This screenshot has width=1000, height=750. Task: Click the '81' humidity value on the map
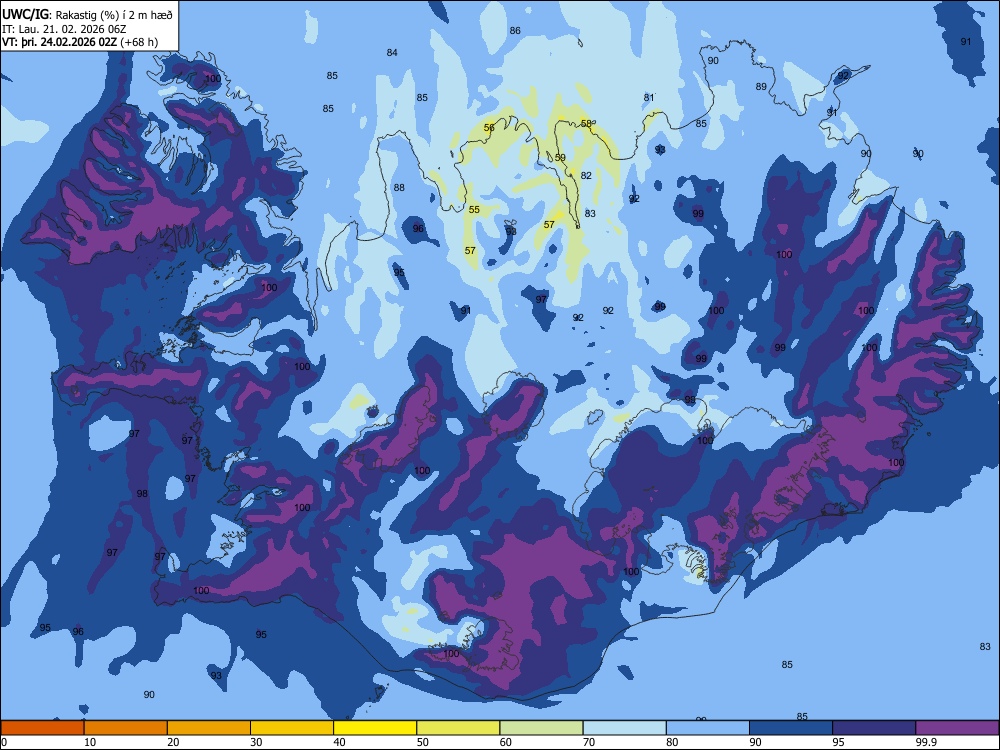coord(649,98)
